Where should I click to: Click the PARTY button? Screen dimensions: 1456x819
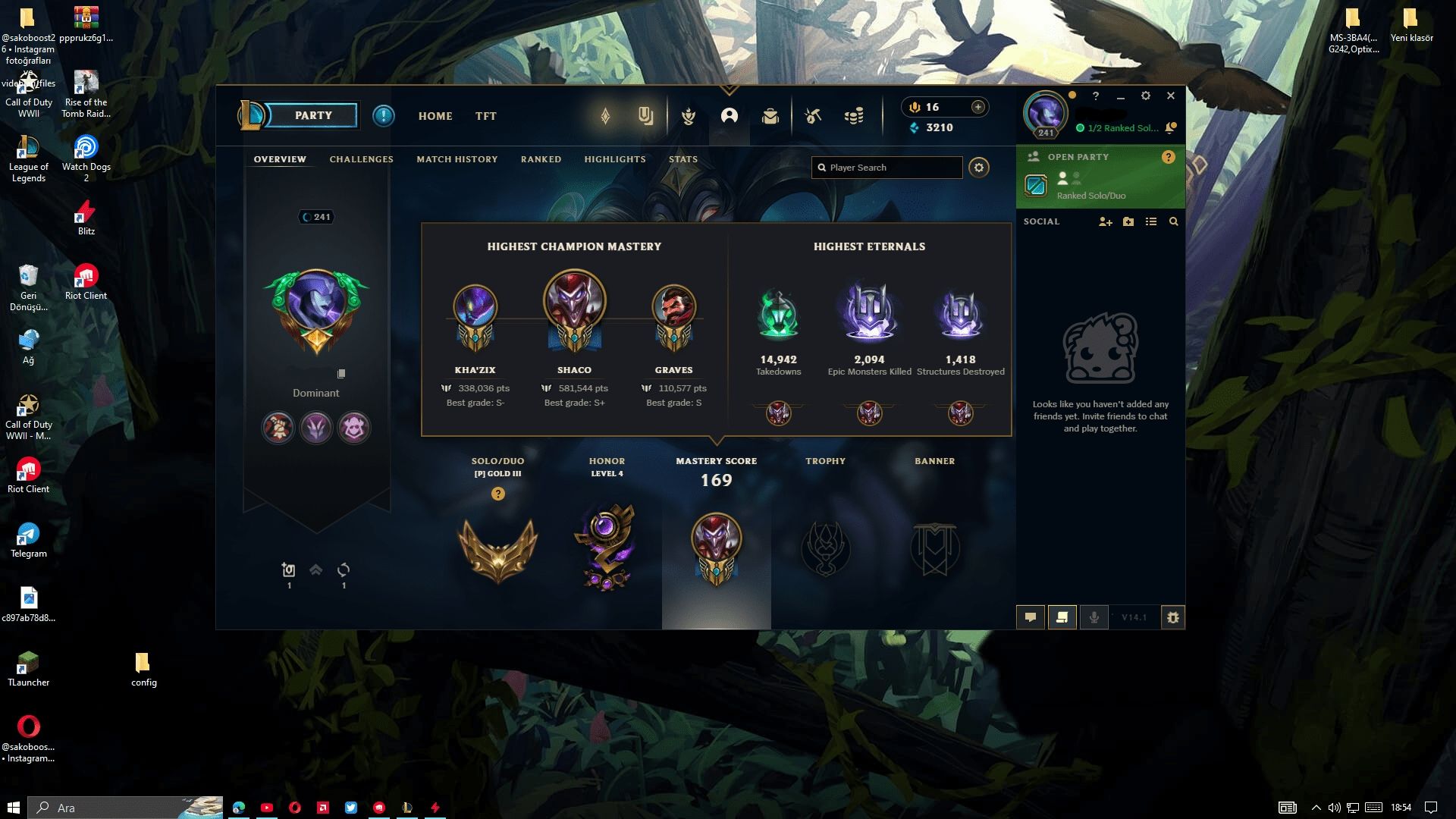pyautogui.click(x=313, y=115)
